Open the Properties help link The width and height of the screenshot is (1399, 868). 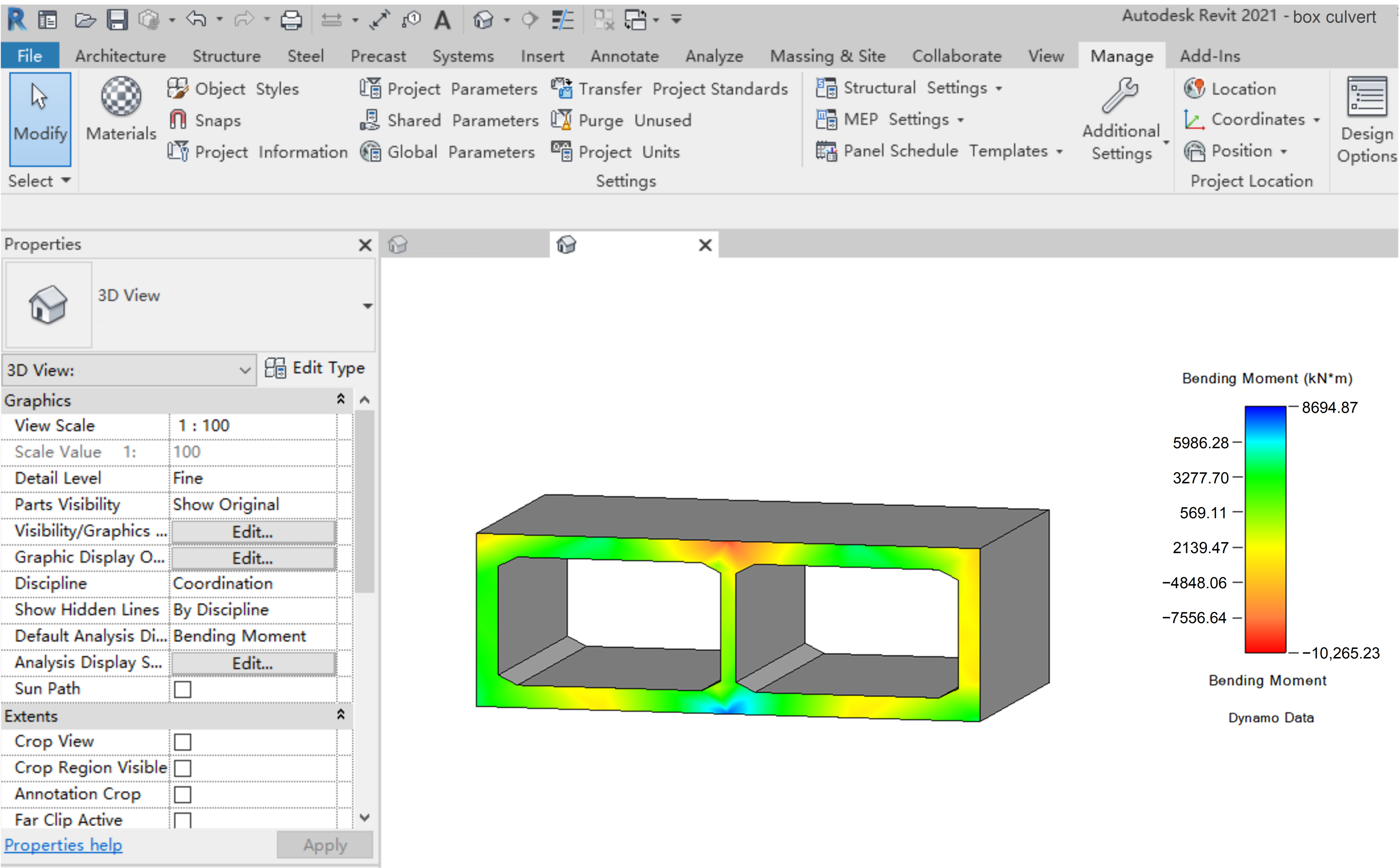coord(63,845)
